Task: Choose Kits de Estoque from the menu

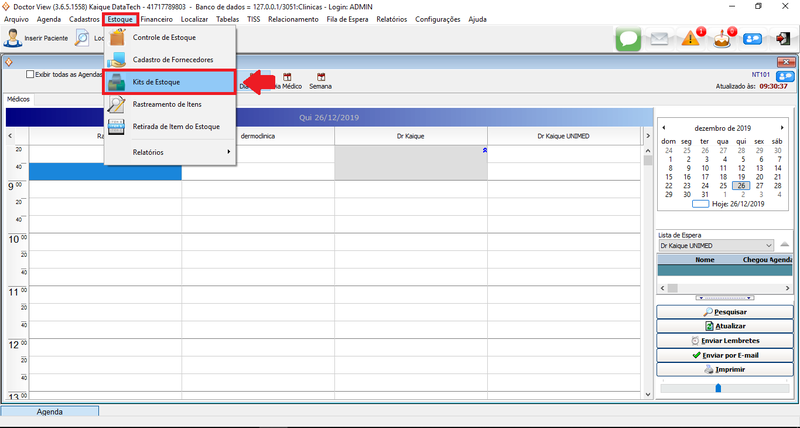Action: [x=170, y=81]
